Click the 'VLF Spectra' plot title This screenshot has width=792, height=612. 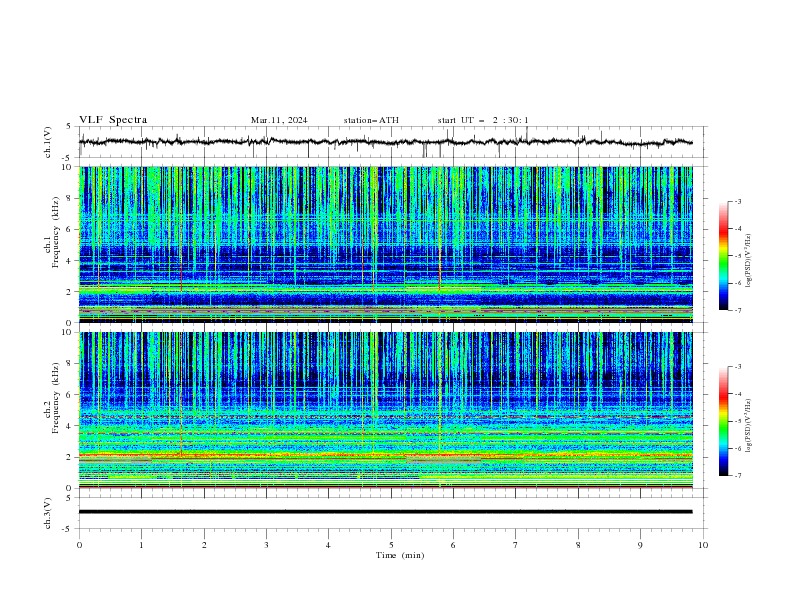coord(113,120)
